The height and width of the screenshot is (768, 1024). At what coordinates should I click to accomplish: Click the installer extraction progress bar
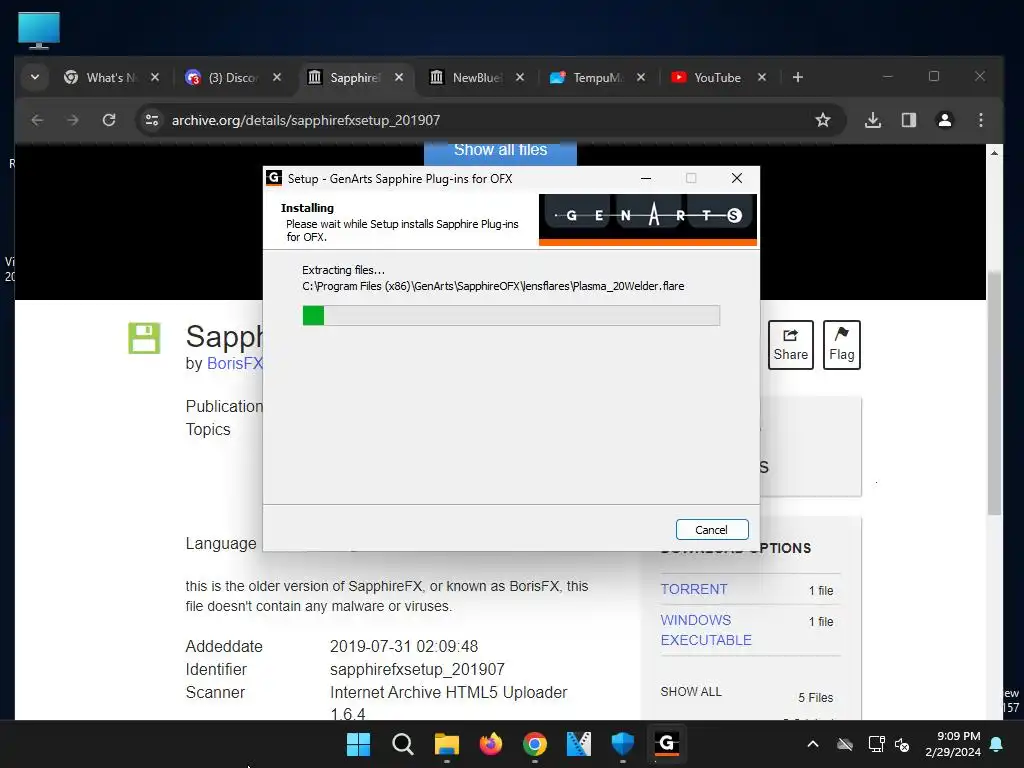(x=511, y=315)
